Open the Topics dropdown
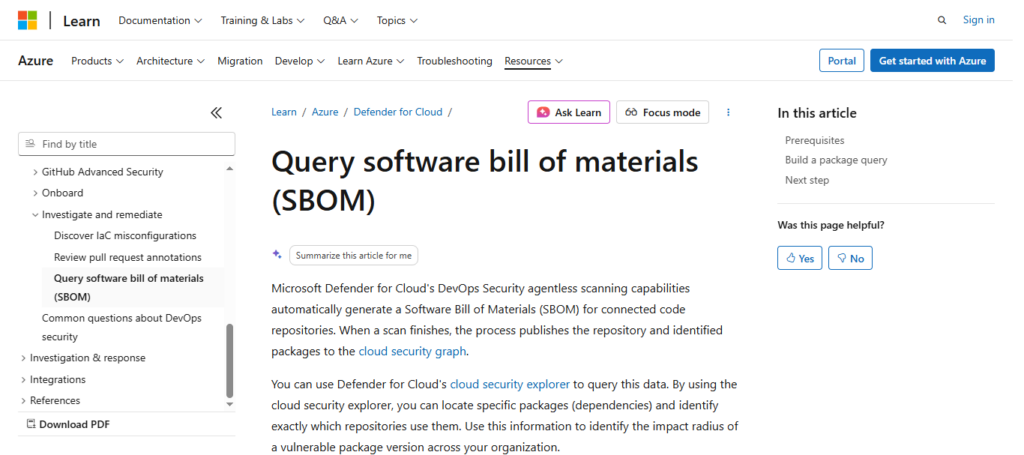Viewport: 1024px width, 455px height. click(397, 20)
